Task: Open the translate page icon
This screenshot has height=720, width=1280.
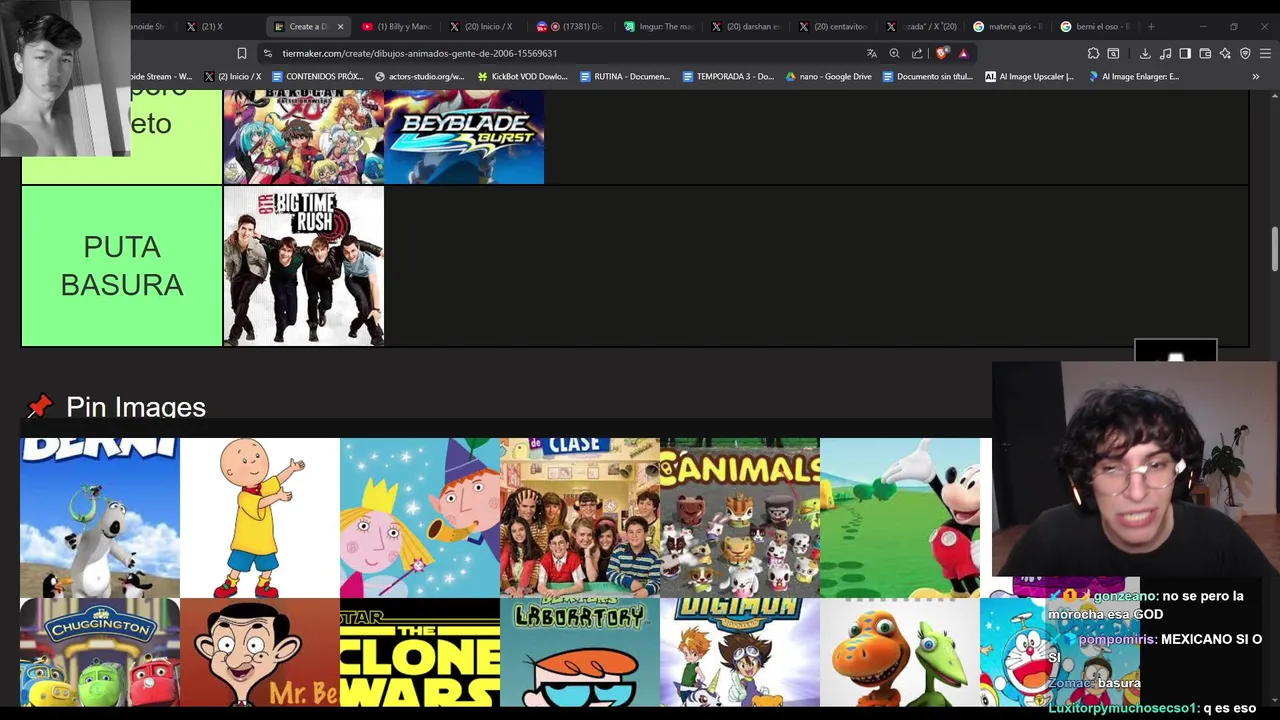Action: click(x=872, y=53)
